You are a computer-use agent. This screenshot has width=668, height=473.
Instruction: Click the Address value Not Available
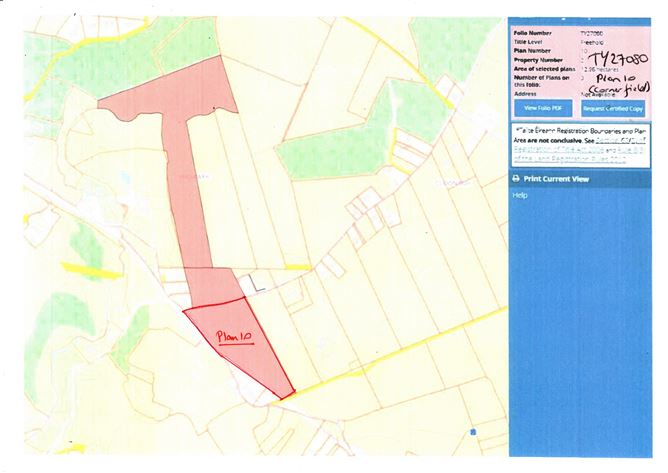coord(594,93)
